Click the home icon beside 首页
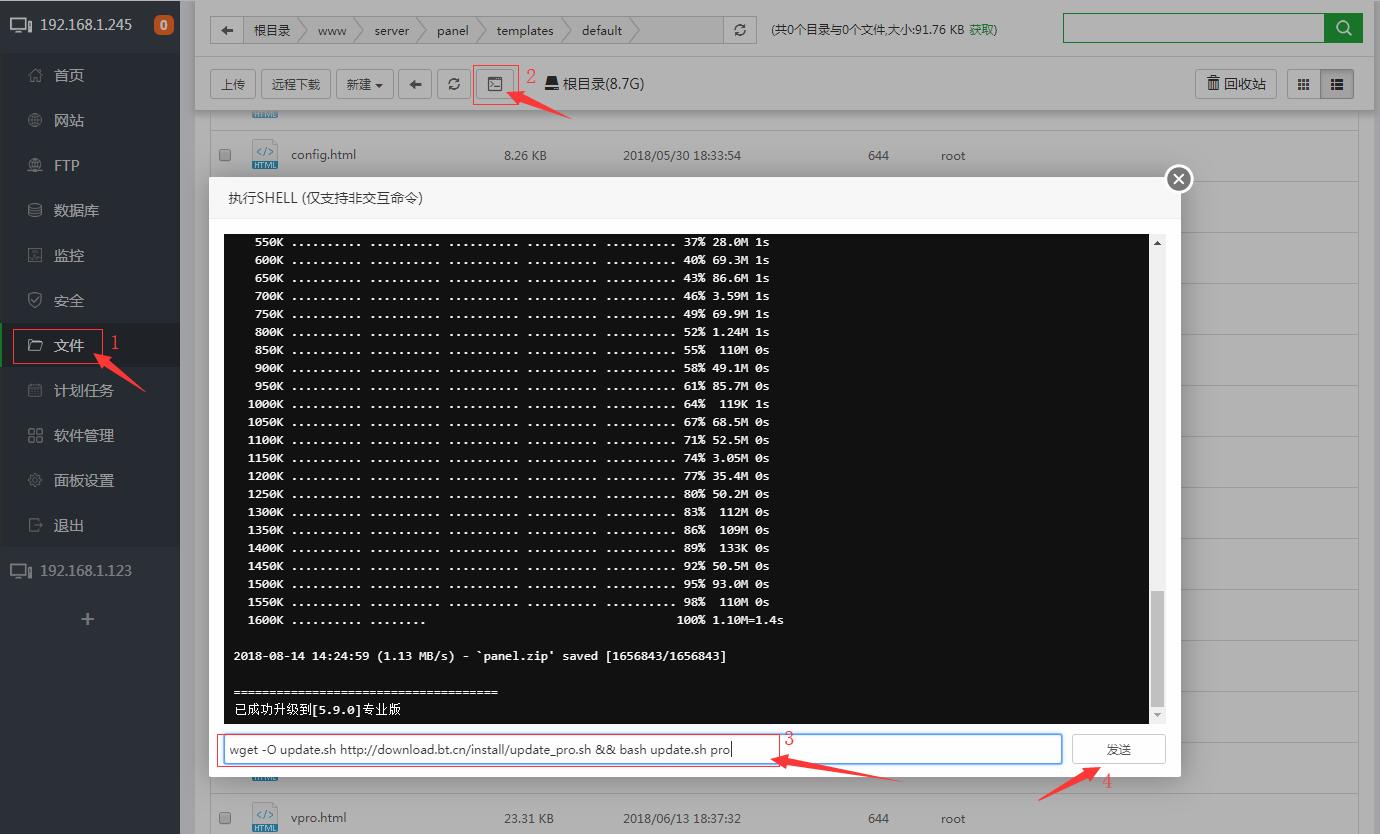This screenshot has height=834, width=1380. tap(35, 75)
